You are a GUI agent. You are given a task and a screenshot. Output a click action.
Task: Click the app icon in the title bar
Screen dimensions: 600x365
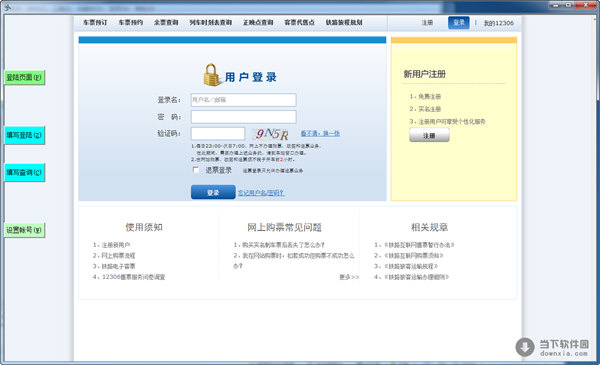(7, 7)
